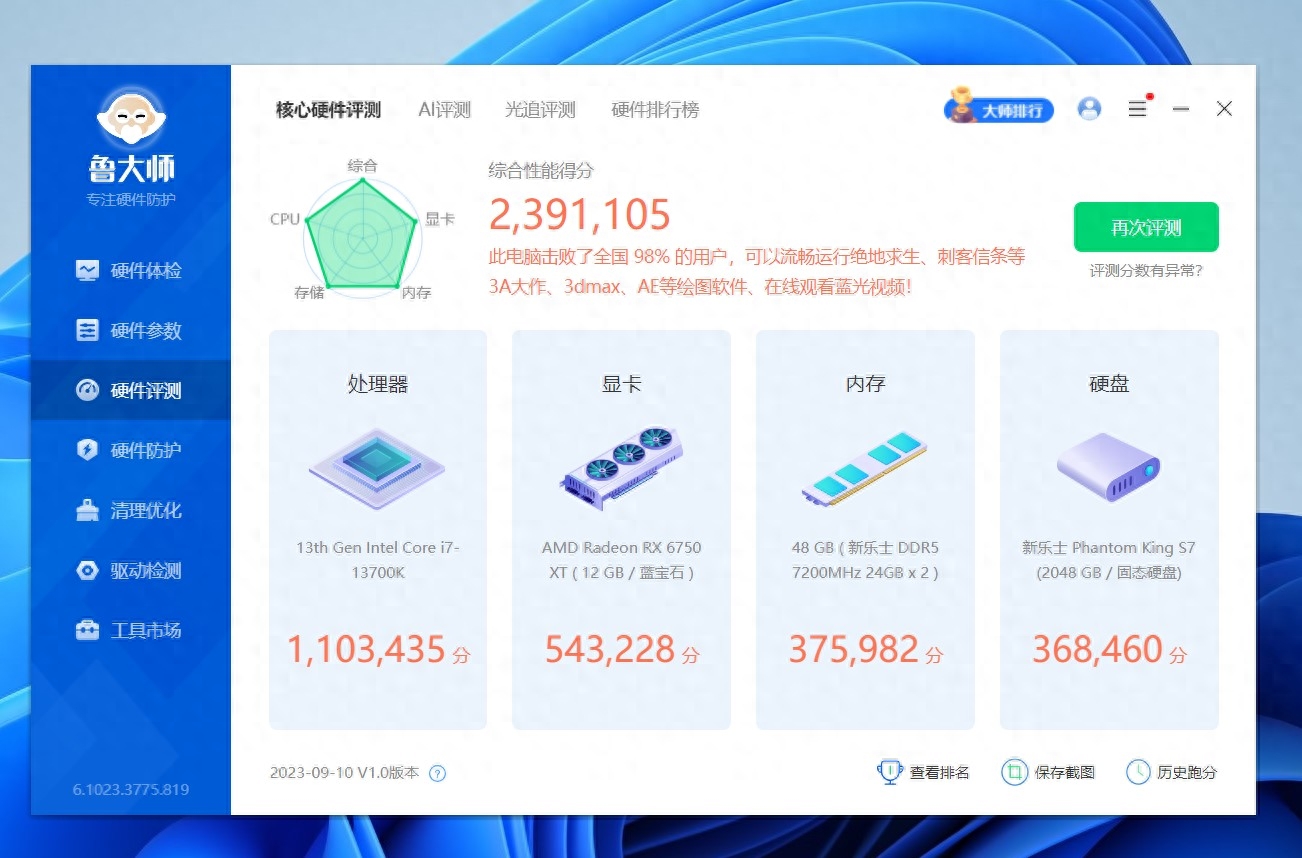1302x858 pixels.
Task: Click the 大师排行 trophy badge
Action: click(x=999, y=108)
